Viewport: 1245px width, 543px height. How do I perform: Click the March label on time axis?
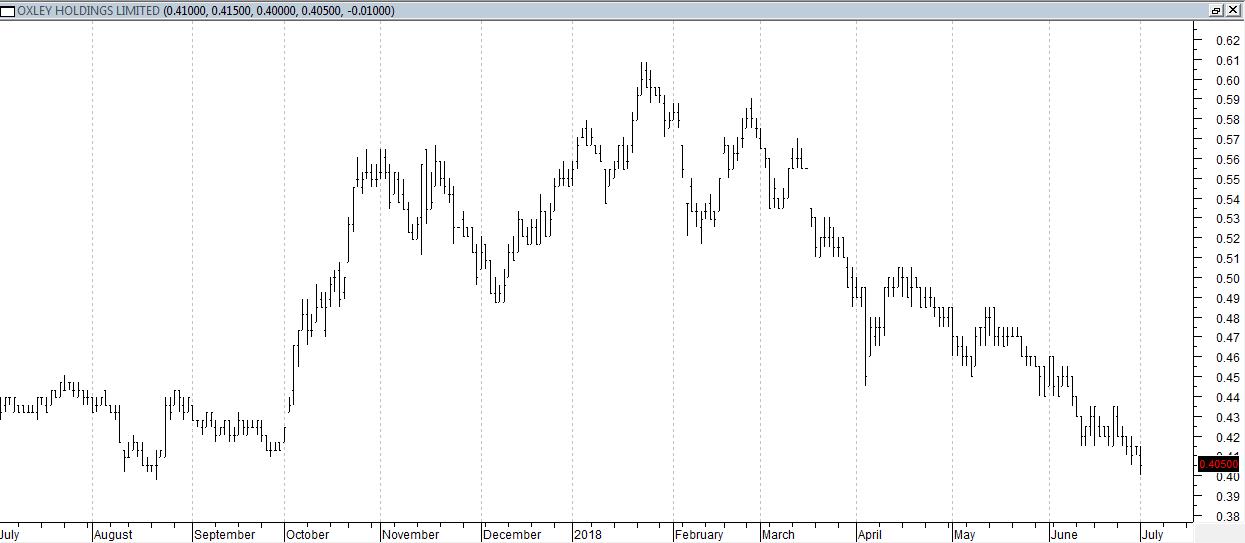pos(779,535)
